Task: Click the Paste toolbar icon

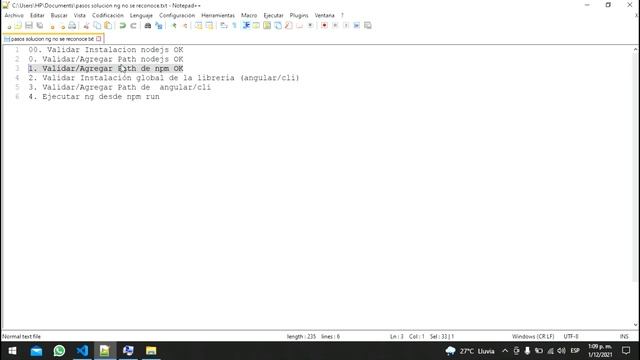Action: [x=108, y=26]
